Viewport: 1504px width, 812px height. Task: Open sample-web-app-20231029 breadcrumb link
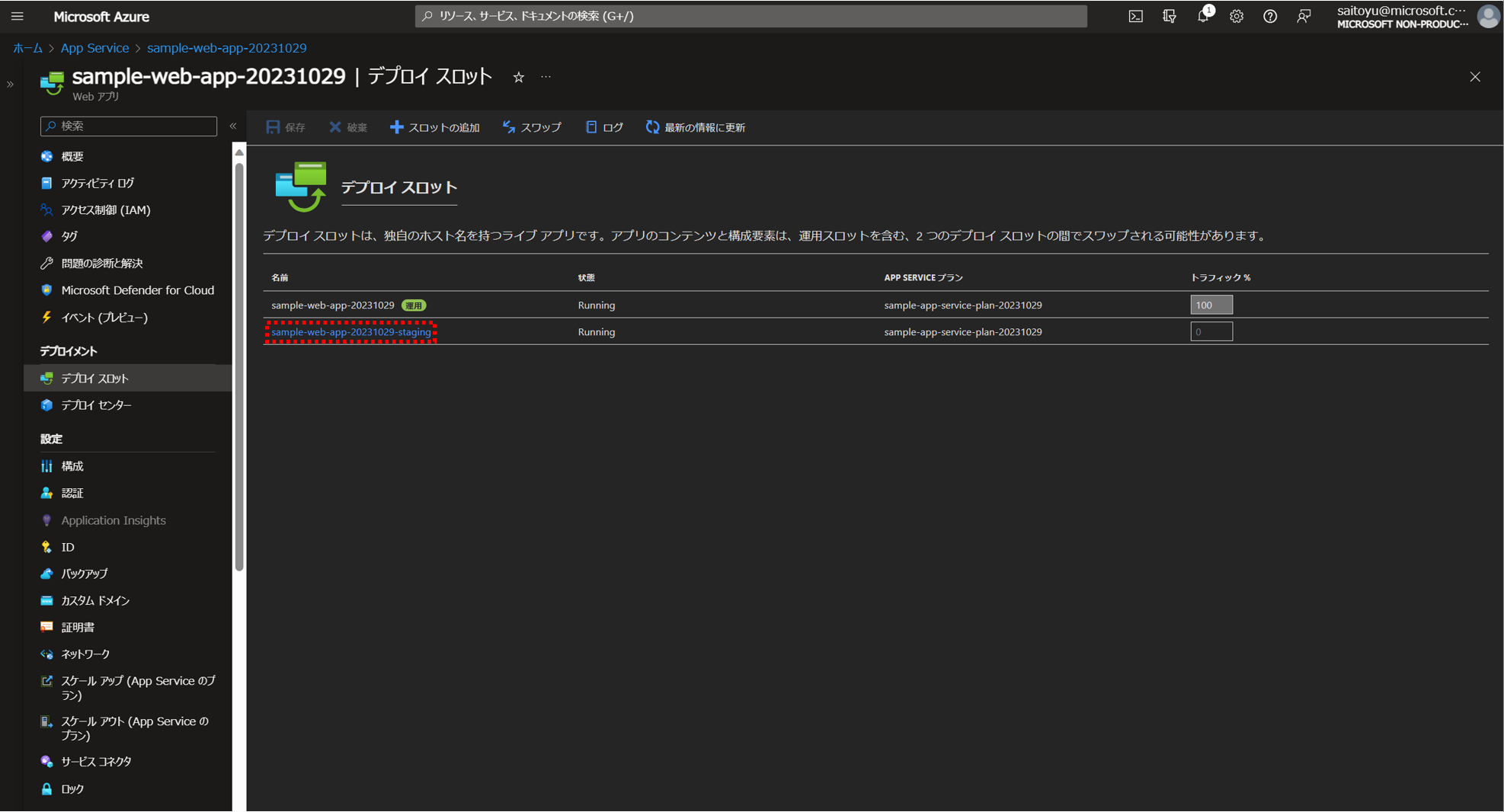click(227, 48)
